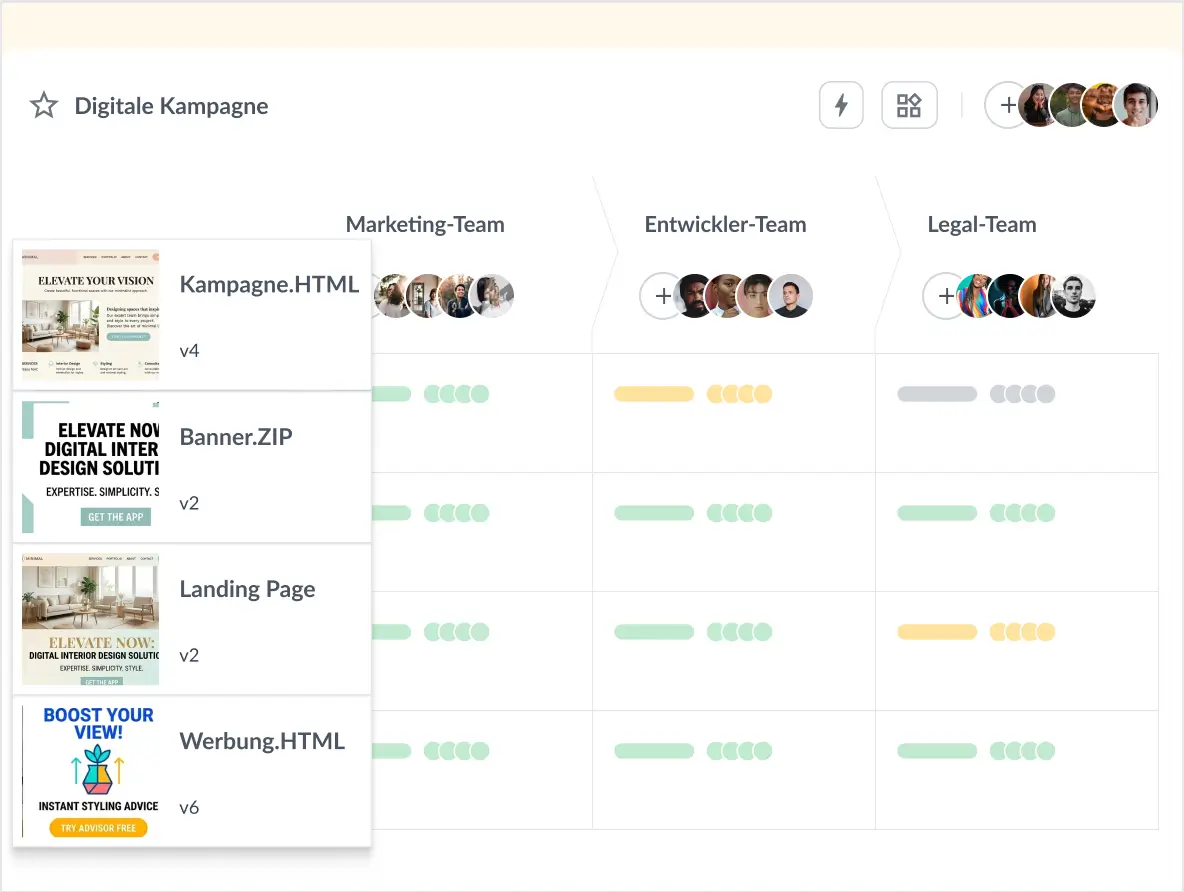Click the Landing Page file name

[247, 589]
